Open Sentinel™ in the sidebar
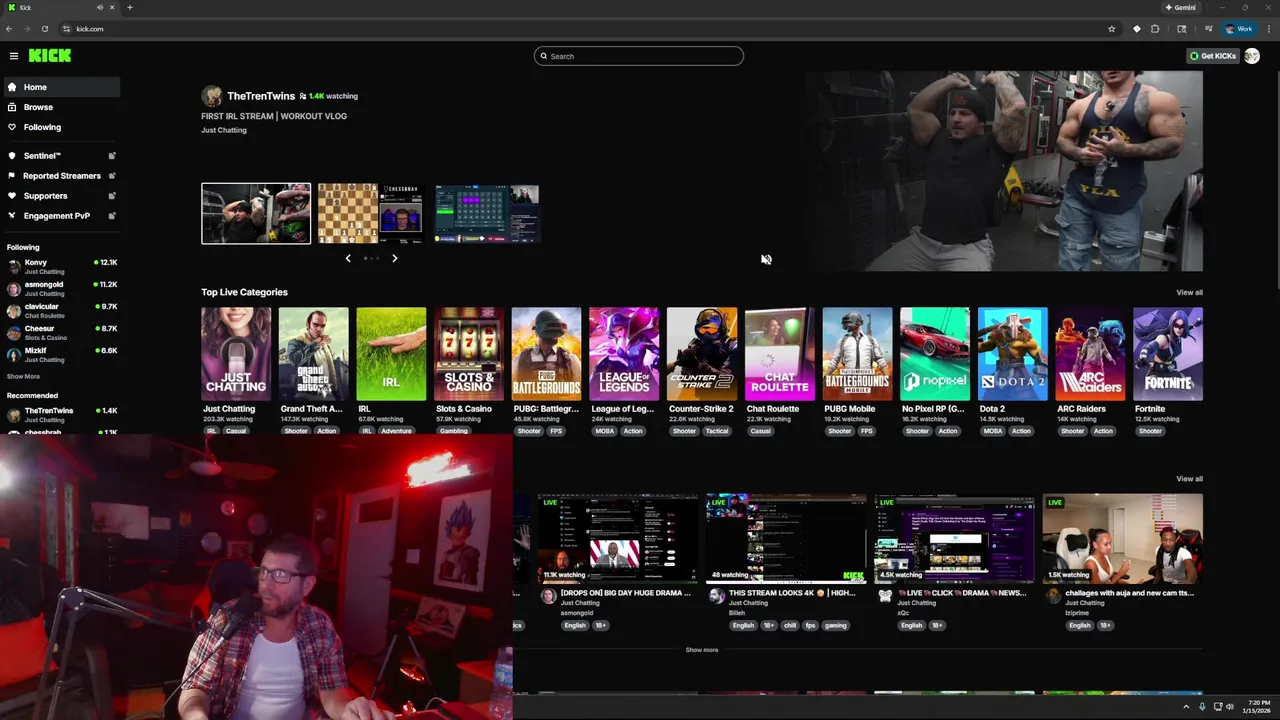This screenshot has height=720, width=1280. tap(62, 156)
